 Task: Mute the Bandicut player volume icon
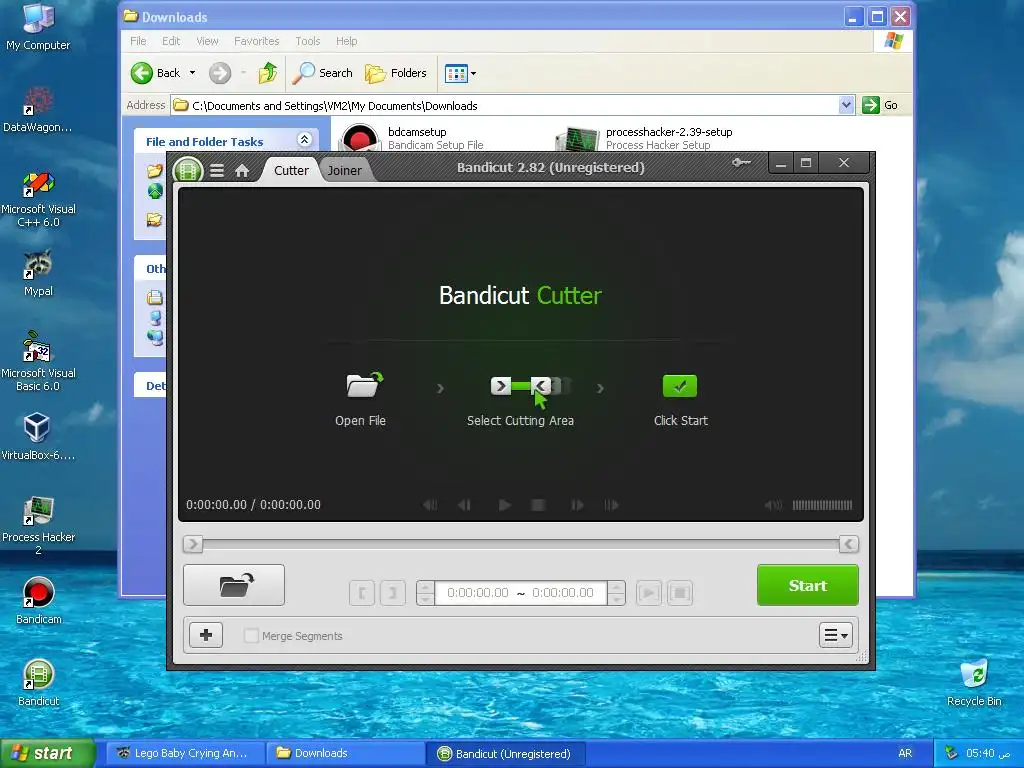[x=773, y=505]
